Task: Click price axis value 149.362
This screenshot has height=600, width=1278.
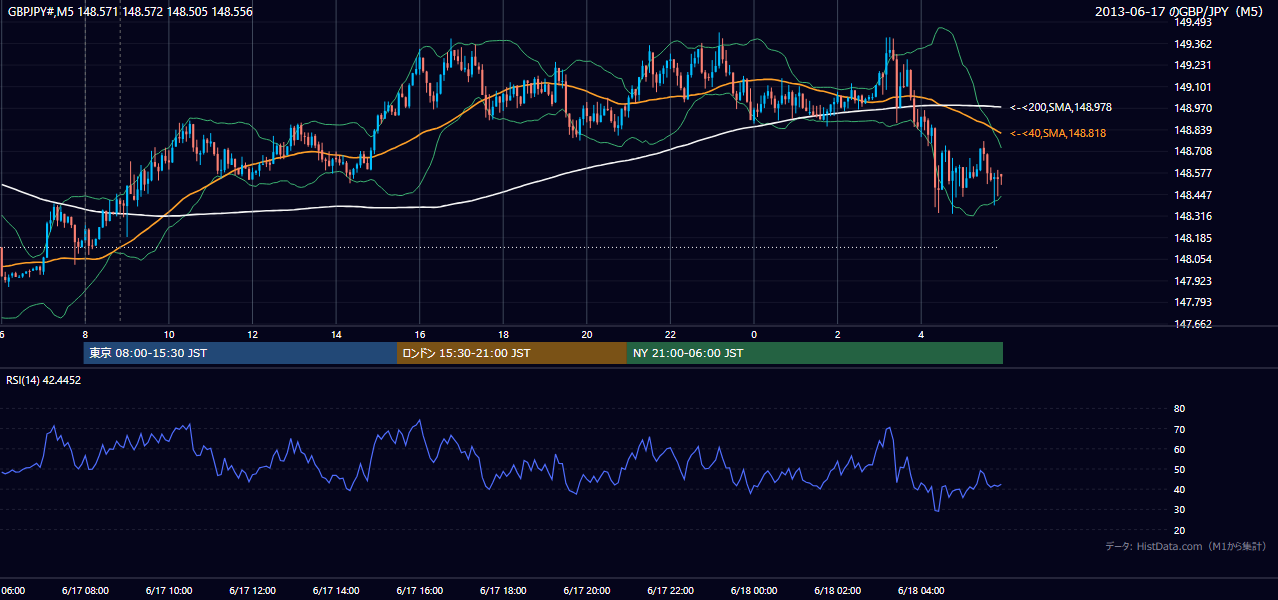Action: tap(1192, 44)
